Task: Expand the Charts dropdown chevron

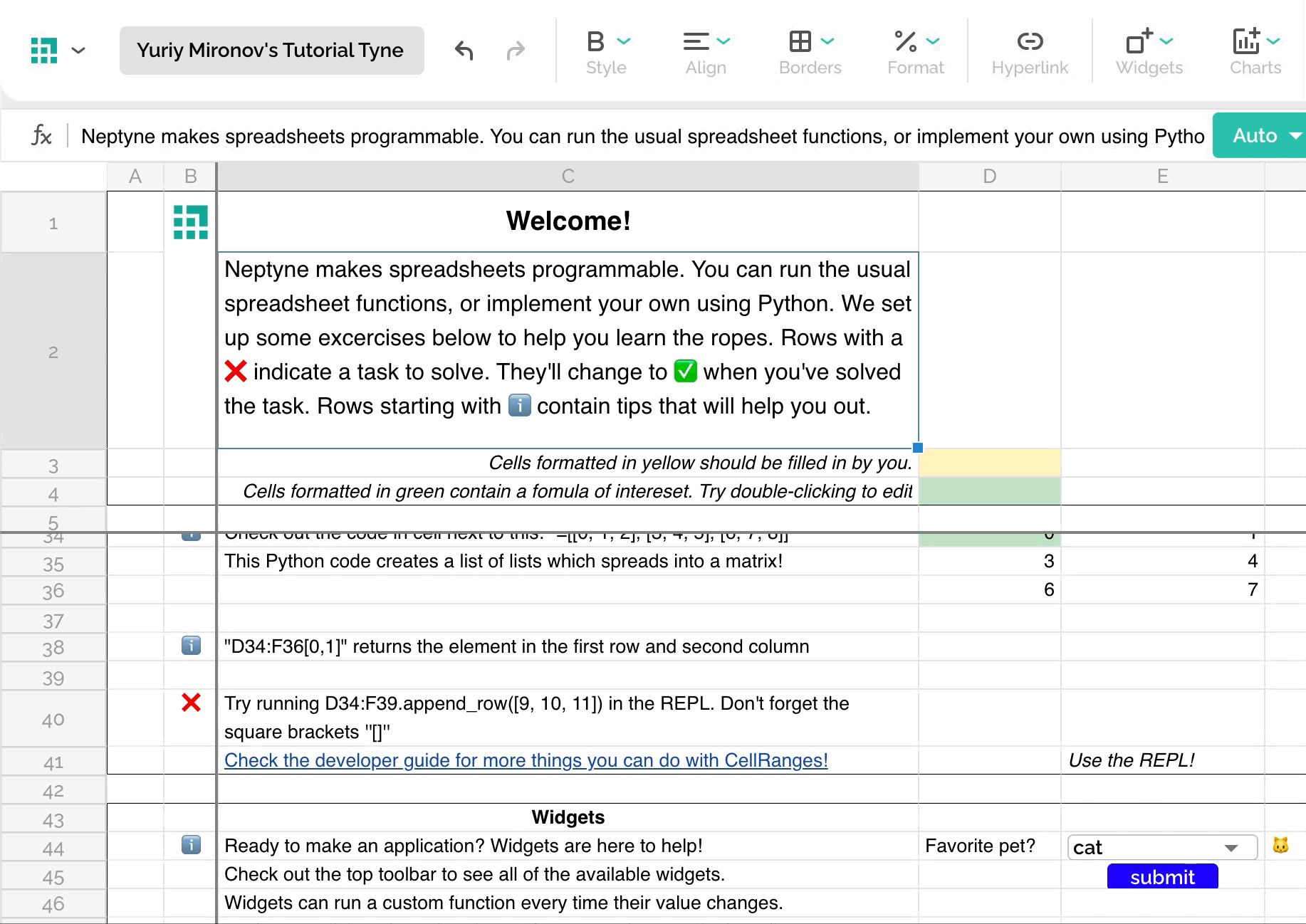Action: [x=1274, y=41]
